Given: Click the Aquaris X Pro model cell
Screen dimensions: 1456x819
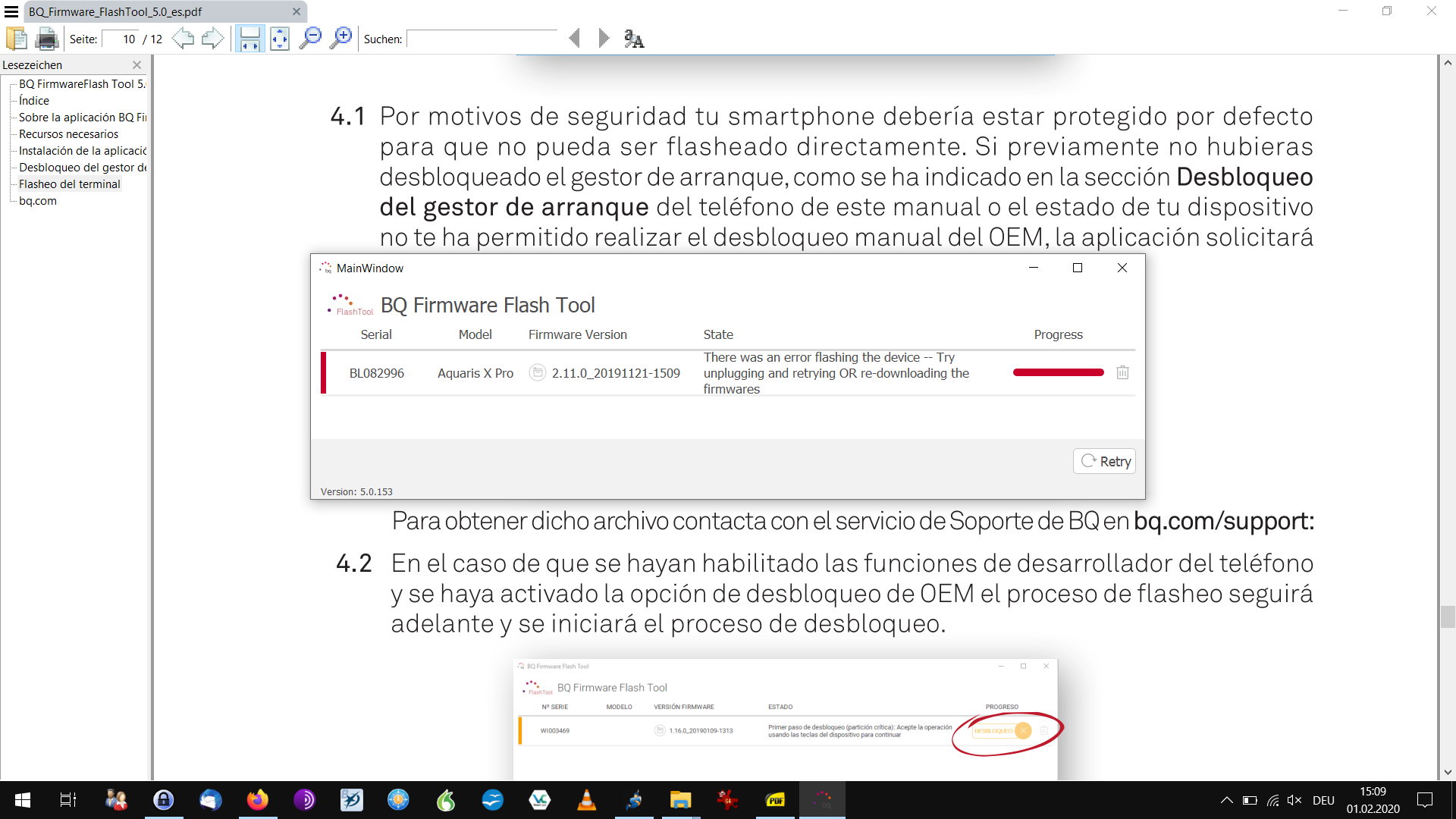Looking at the screenshot, I should point(475,373).
